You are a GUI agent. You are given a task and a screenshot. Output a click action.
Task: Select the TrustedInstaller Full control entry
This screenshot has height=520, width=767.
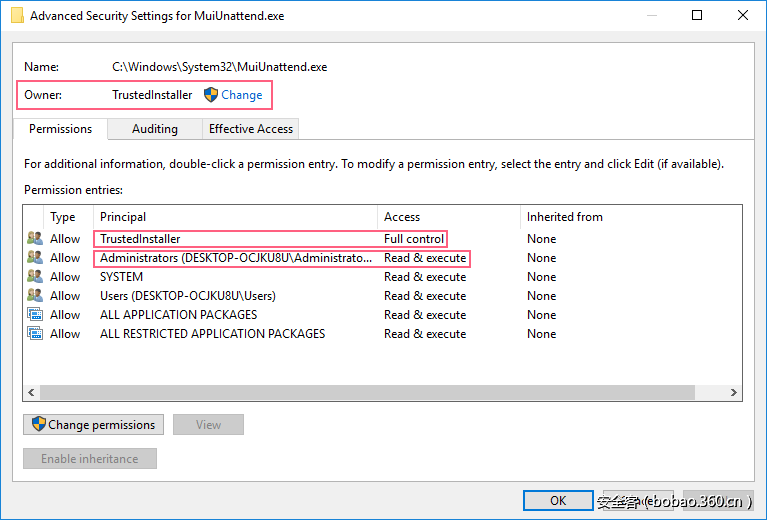point(270,239)
